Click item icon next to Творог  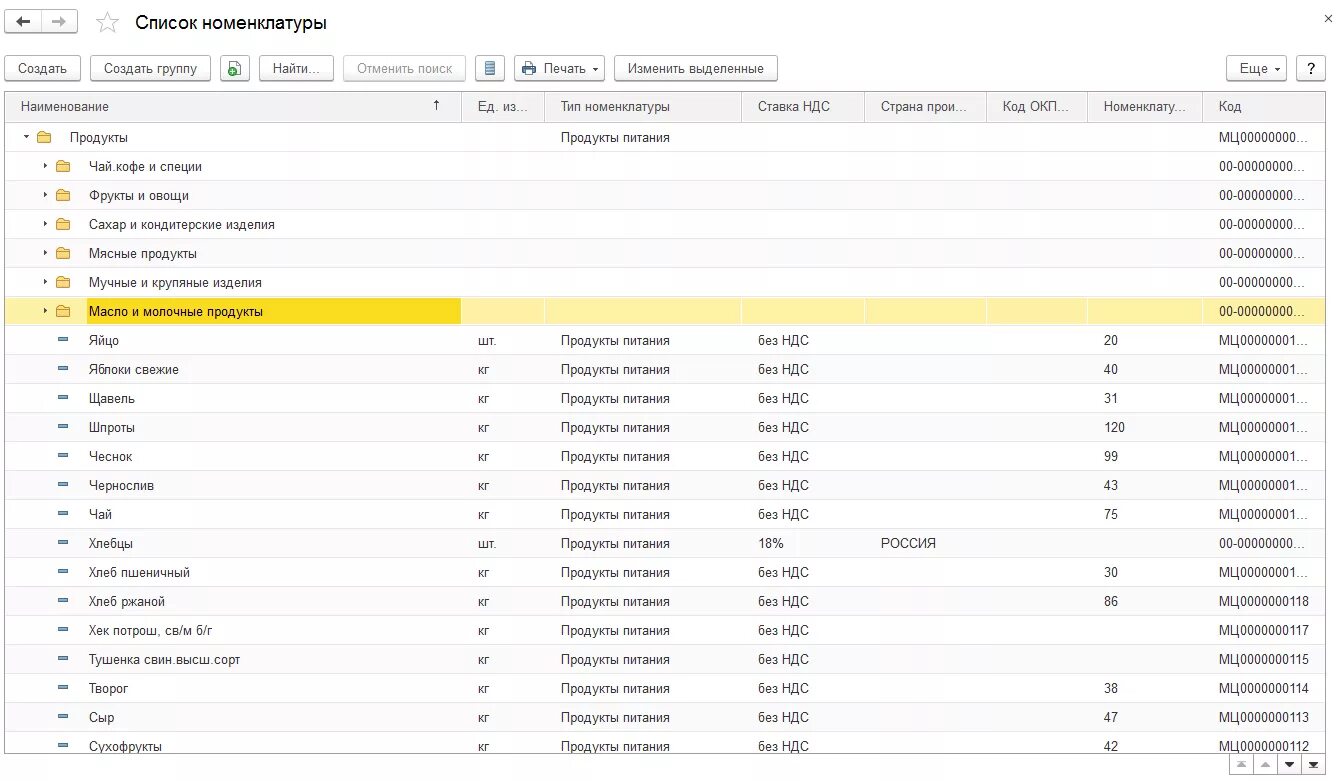[x=63, y=688]
